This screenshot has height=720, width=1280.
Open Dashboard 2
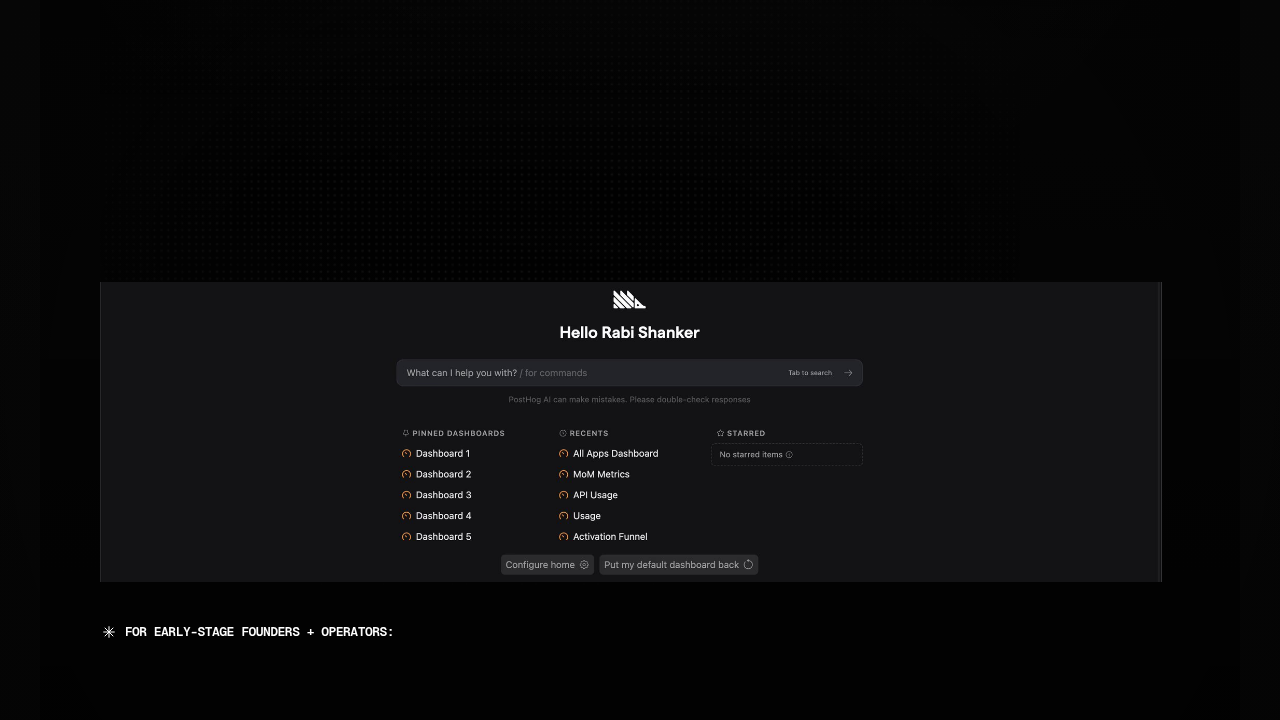[x=443, y=475]
